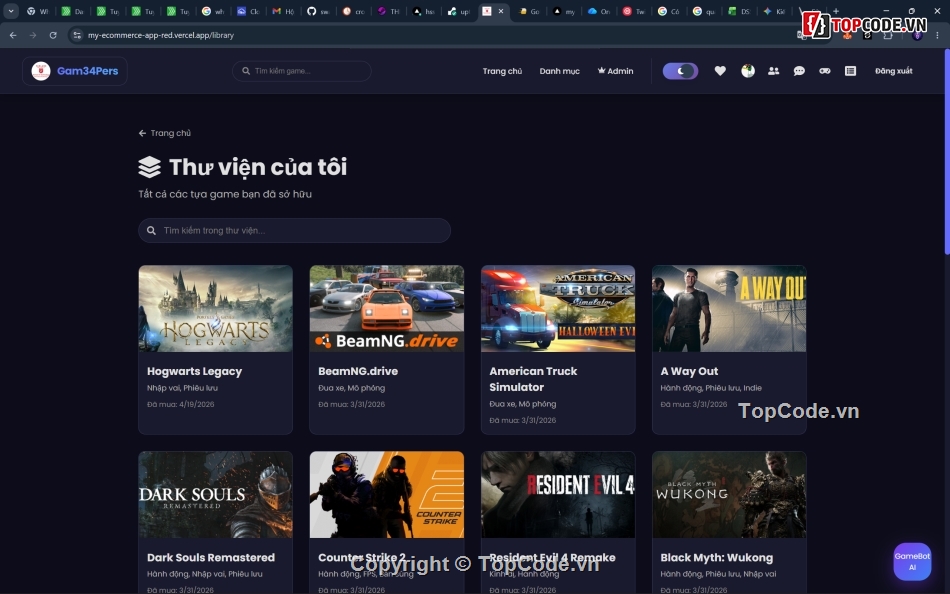Click the Gam34Pers logo

pos(75,71)
